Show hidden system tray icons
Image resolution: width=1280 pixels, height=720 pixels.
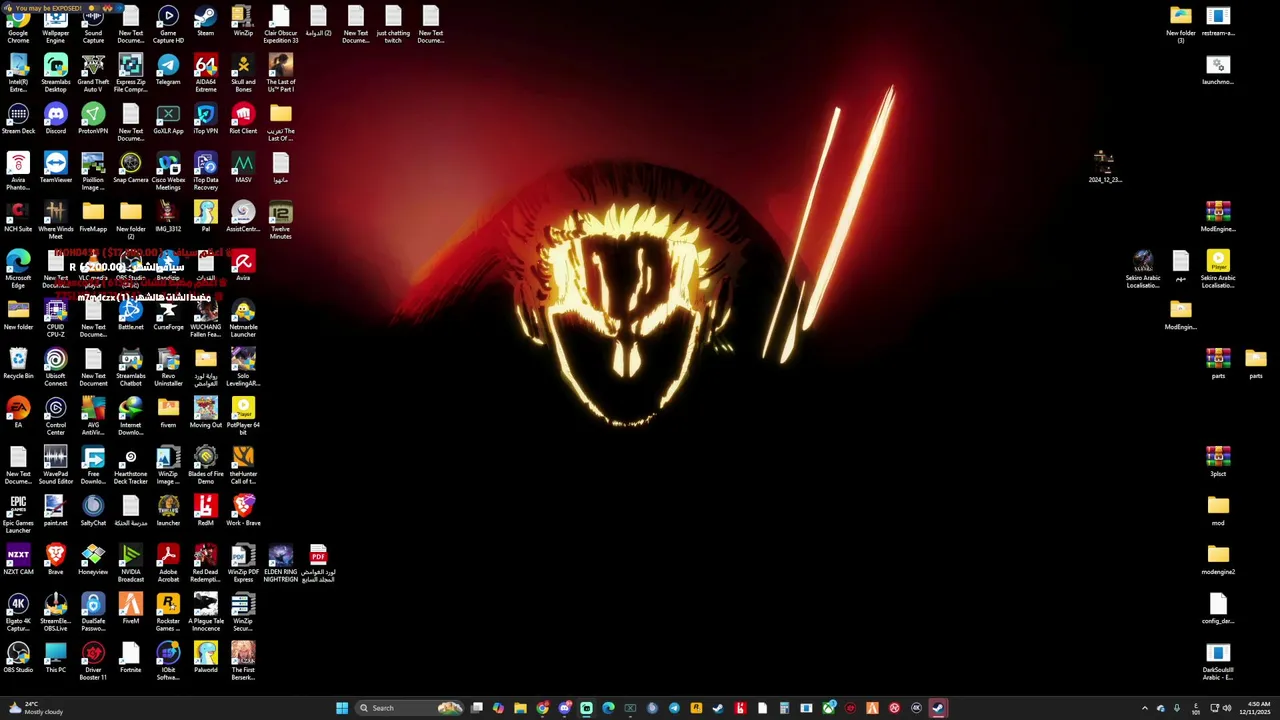click(x=1145, y=708)
